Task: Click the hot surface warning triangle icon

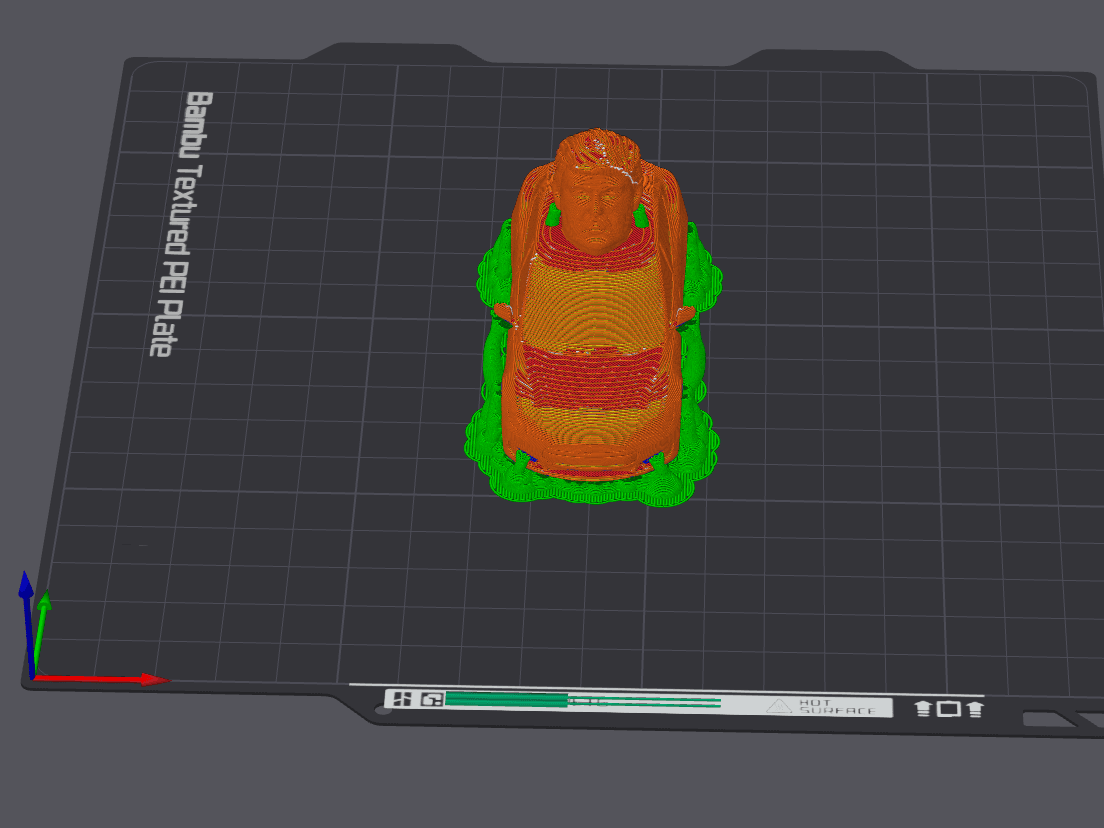Action: click(x=779, y=706)
